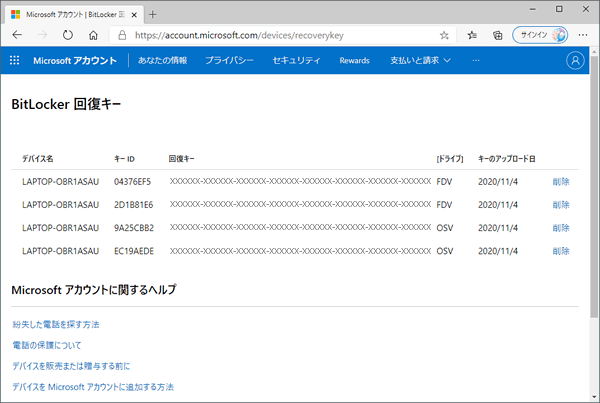Click the key ID EC19AEDE cell

tap(134, 251)
